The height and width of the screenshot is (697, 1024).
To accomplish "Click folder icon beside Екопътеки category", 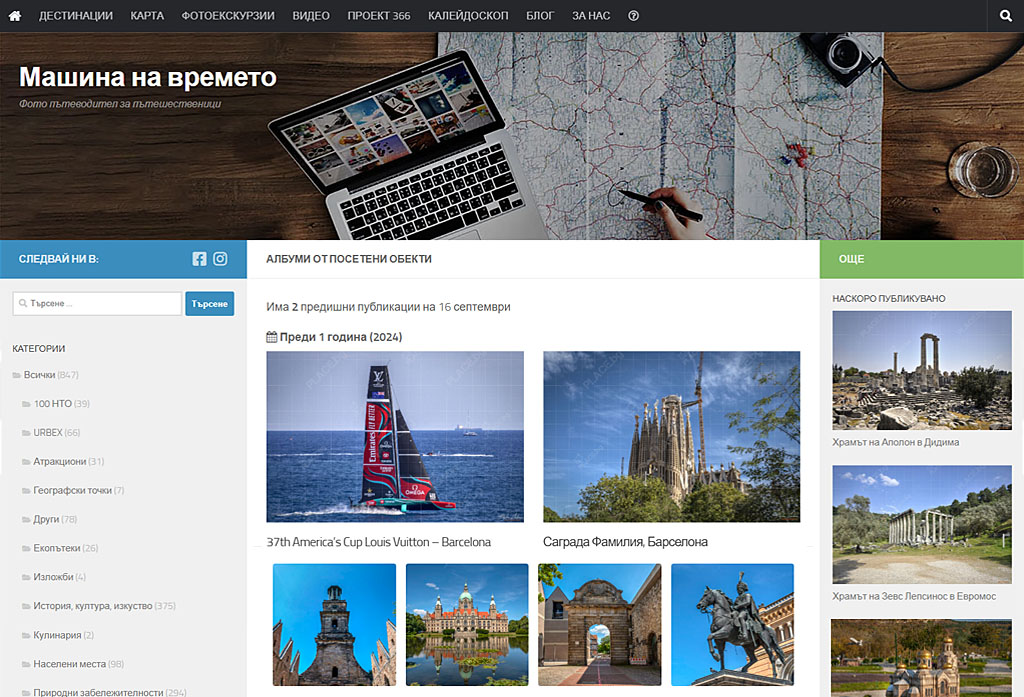I will point(26,549).
